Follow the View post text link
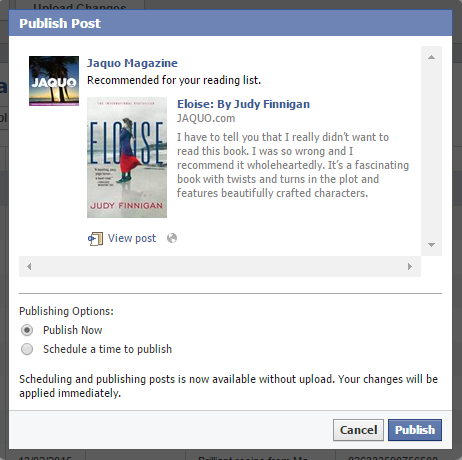The height and width of the screenshot is (460, 462). point(132,238)
